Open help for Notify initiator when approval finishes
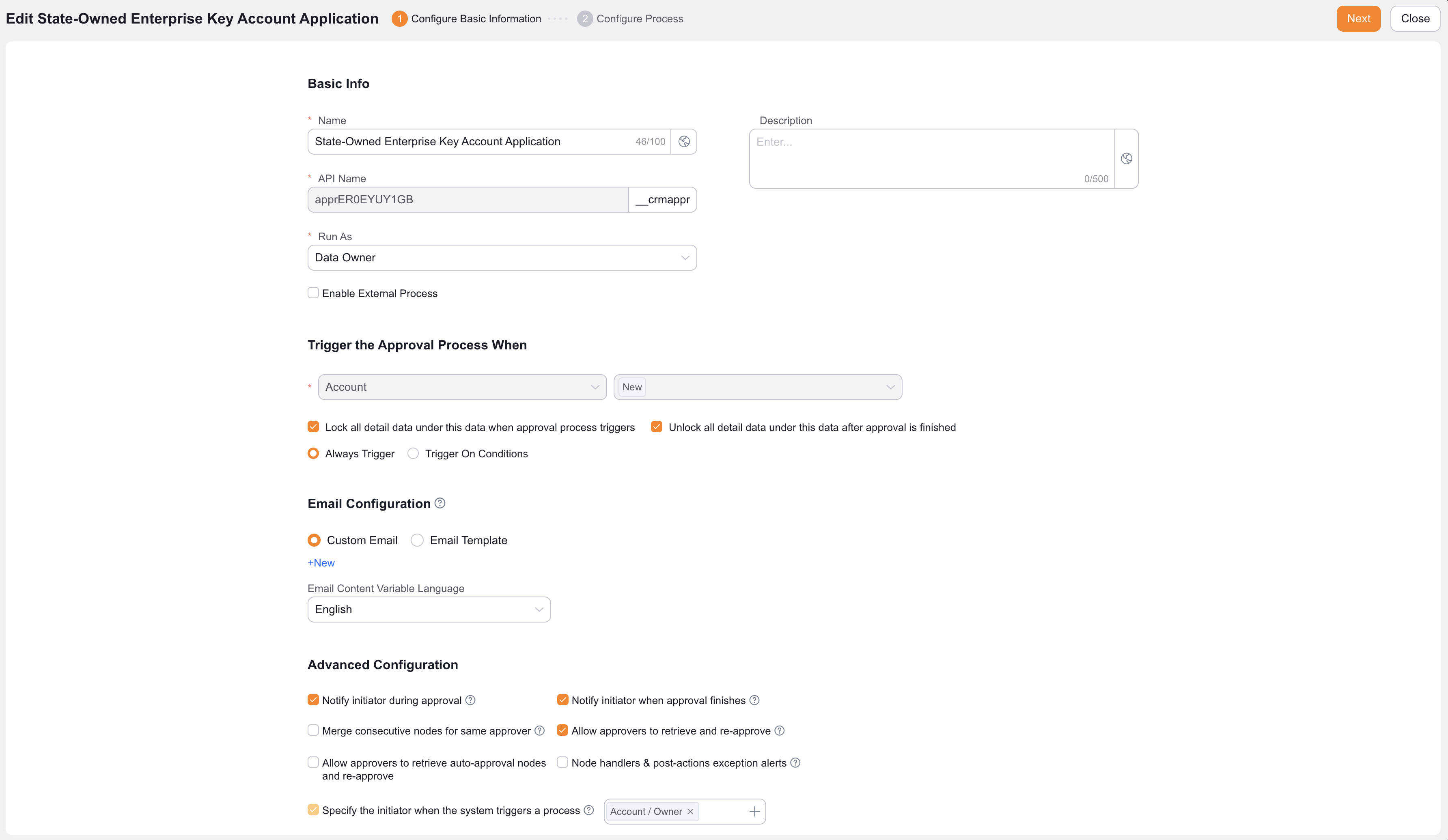Viewport: 1448px width, 840px height. pyautogui.click(x=754, y=700)
